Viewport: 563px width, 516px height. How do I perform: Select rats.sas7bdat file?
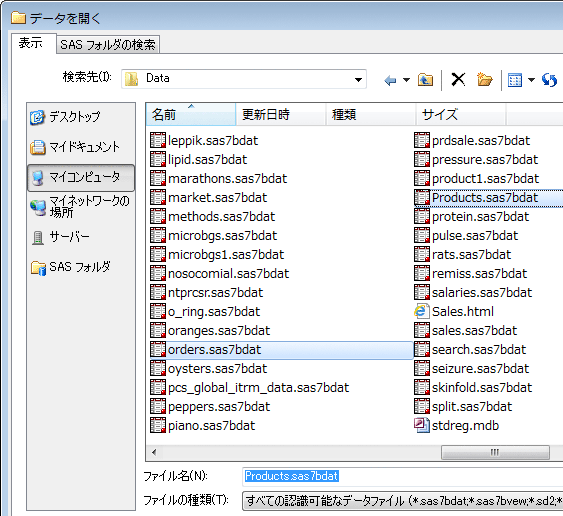[x=463, y=255]
